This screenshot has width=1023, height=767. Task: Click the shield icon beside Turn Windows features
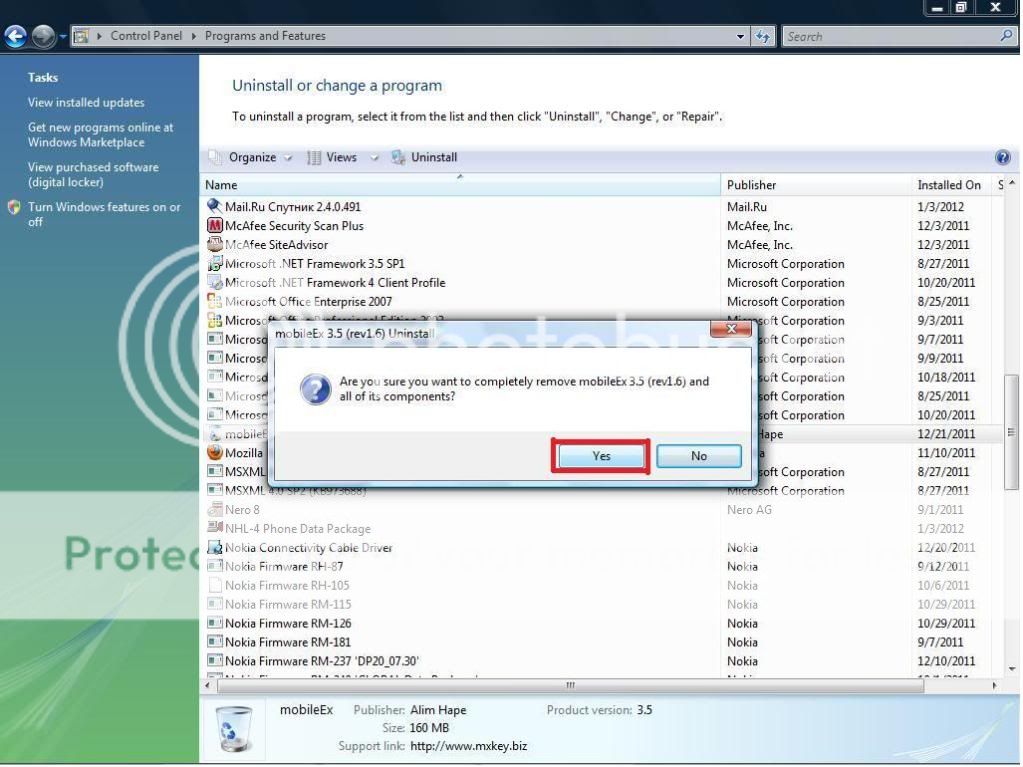14,207
